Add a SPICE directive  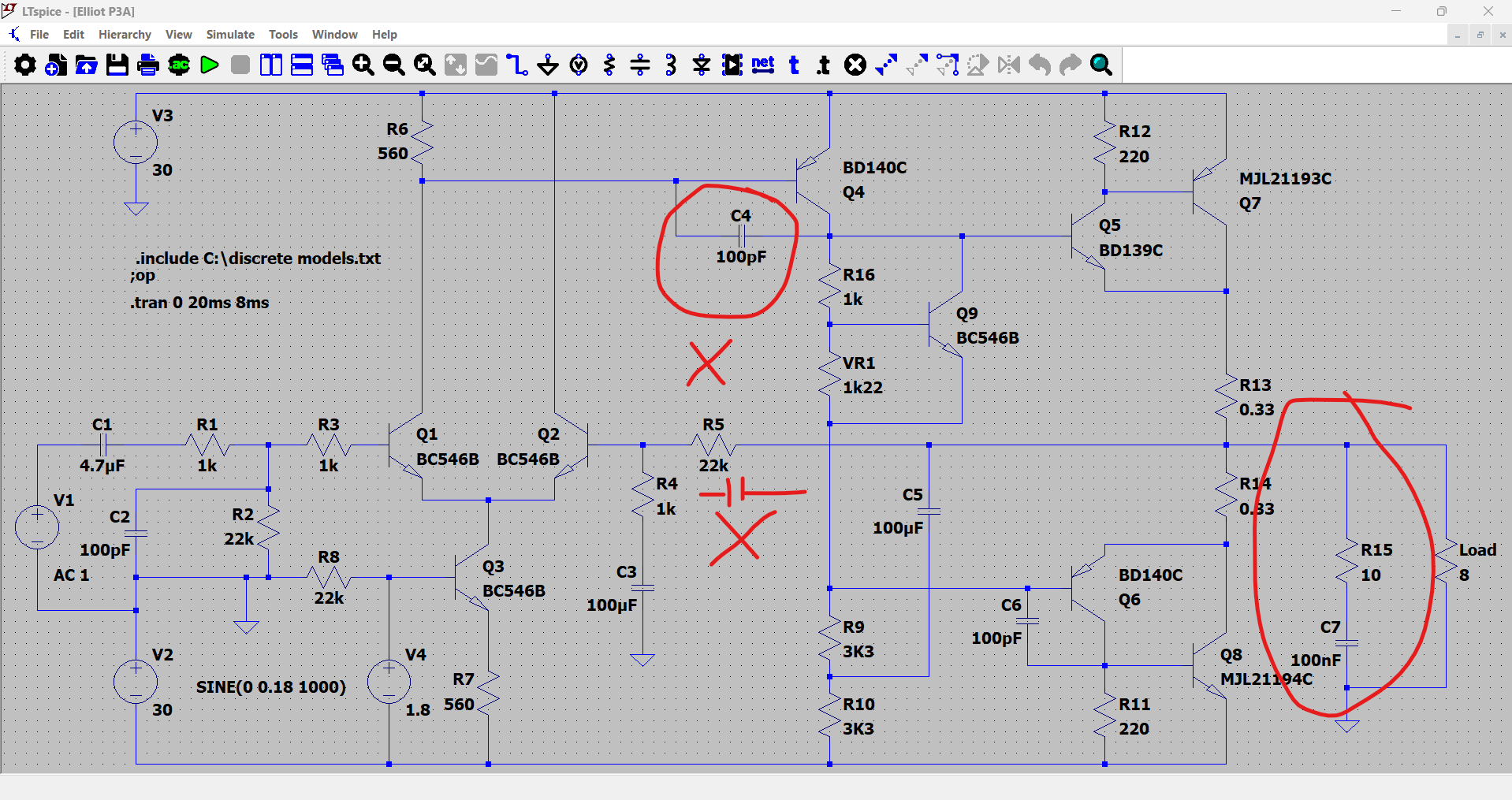825,65
